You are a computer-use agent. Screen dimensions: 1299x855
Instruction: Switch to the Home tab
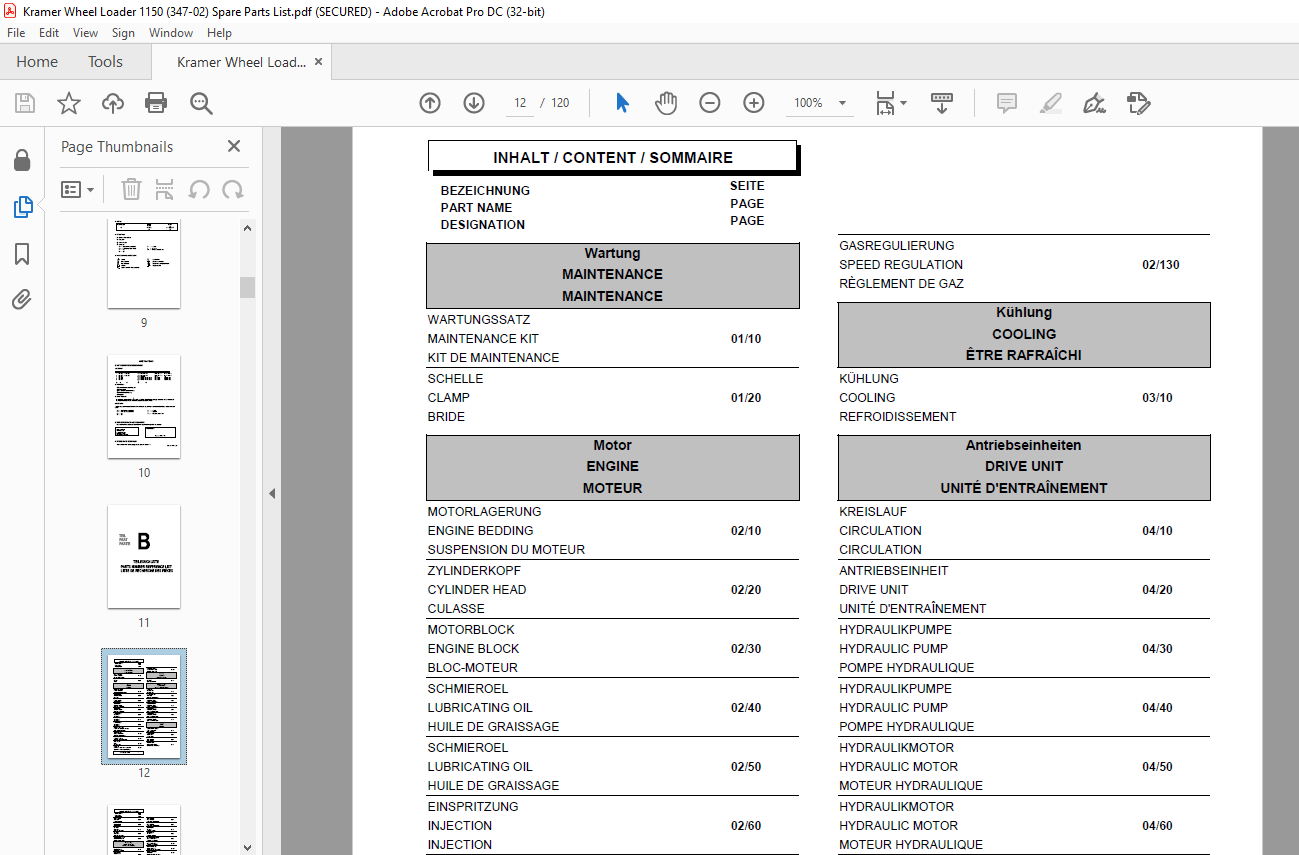pyautogui.click(x=37, y=62)
